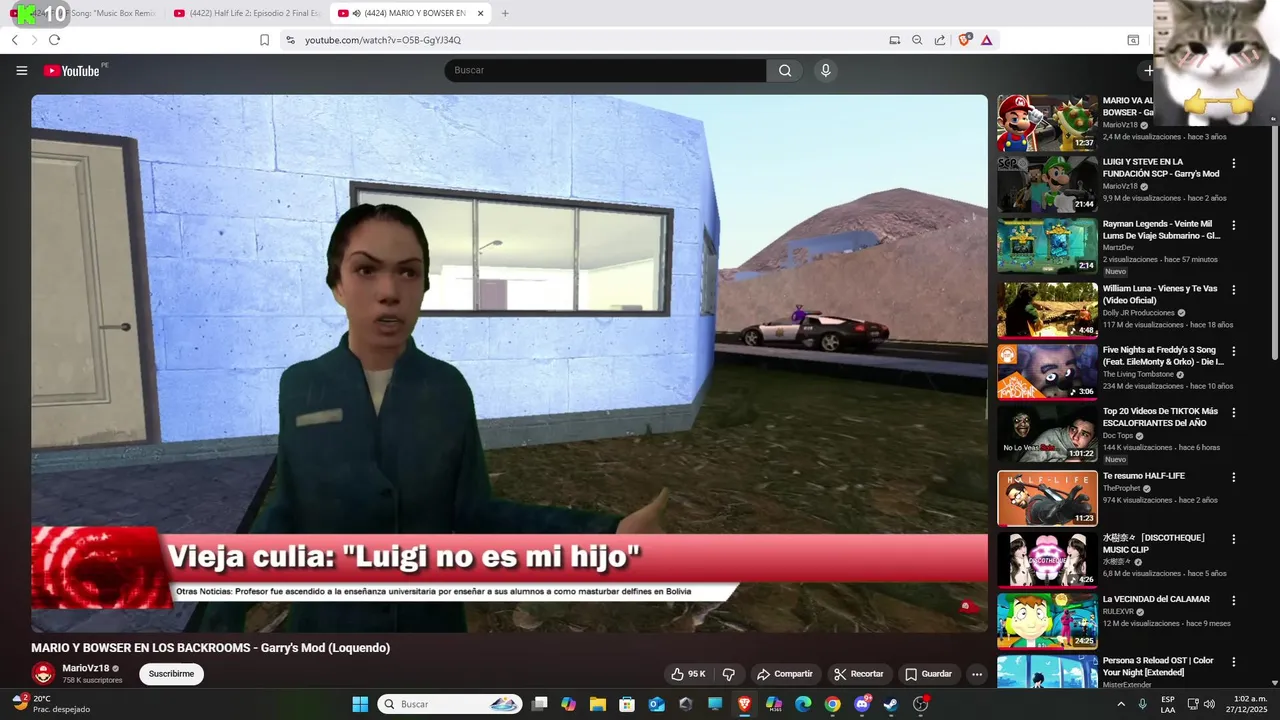The image size is (1280, 720).
Task: Open more actions three-dot menu under video
Action: tap(977, 674)
